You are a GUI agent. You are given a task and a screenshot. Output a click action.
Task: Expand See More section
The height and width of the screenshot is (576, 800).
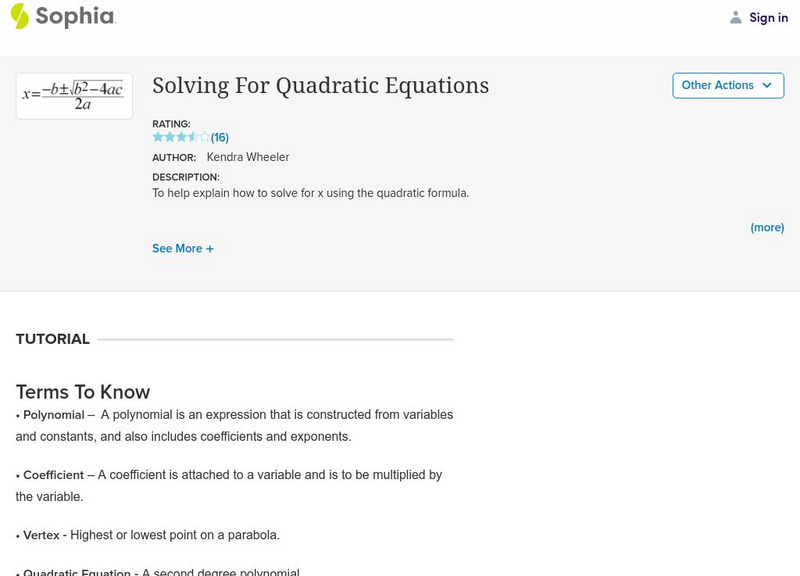[177, 248]
